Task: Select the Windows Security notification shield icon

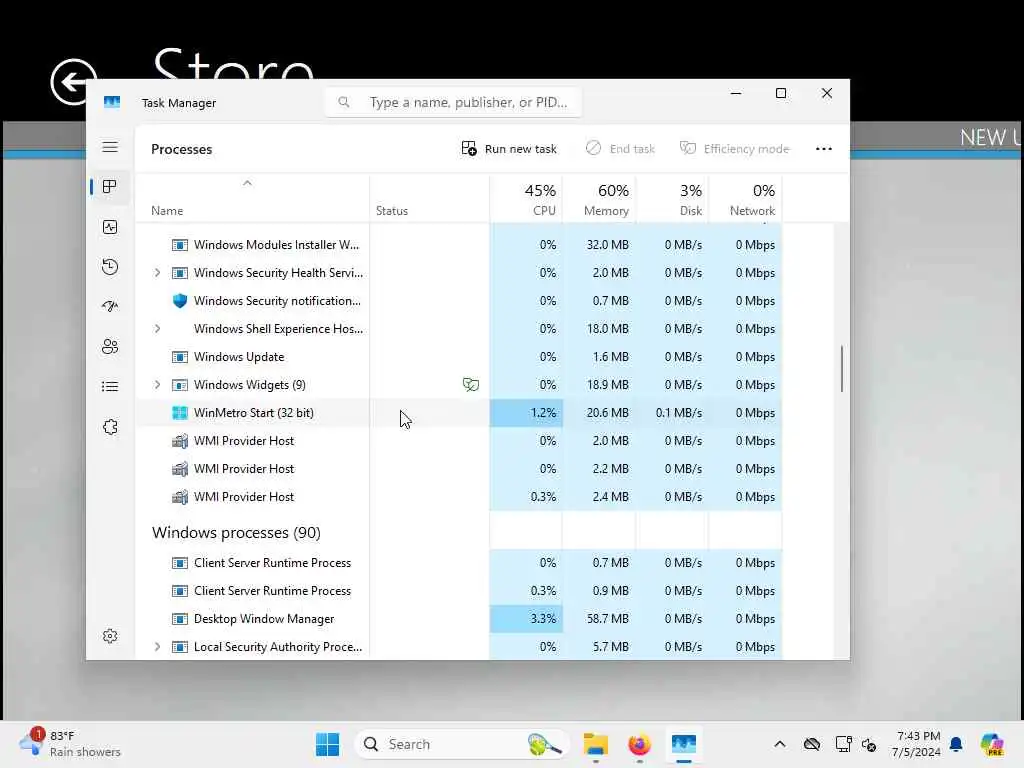Action: coord(180,301)
